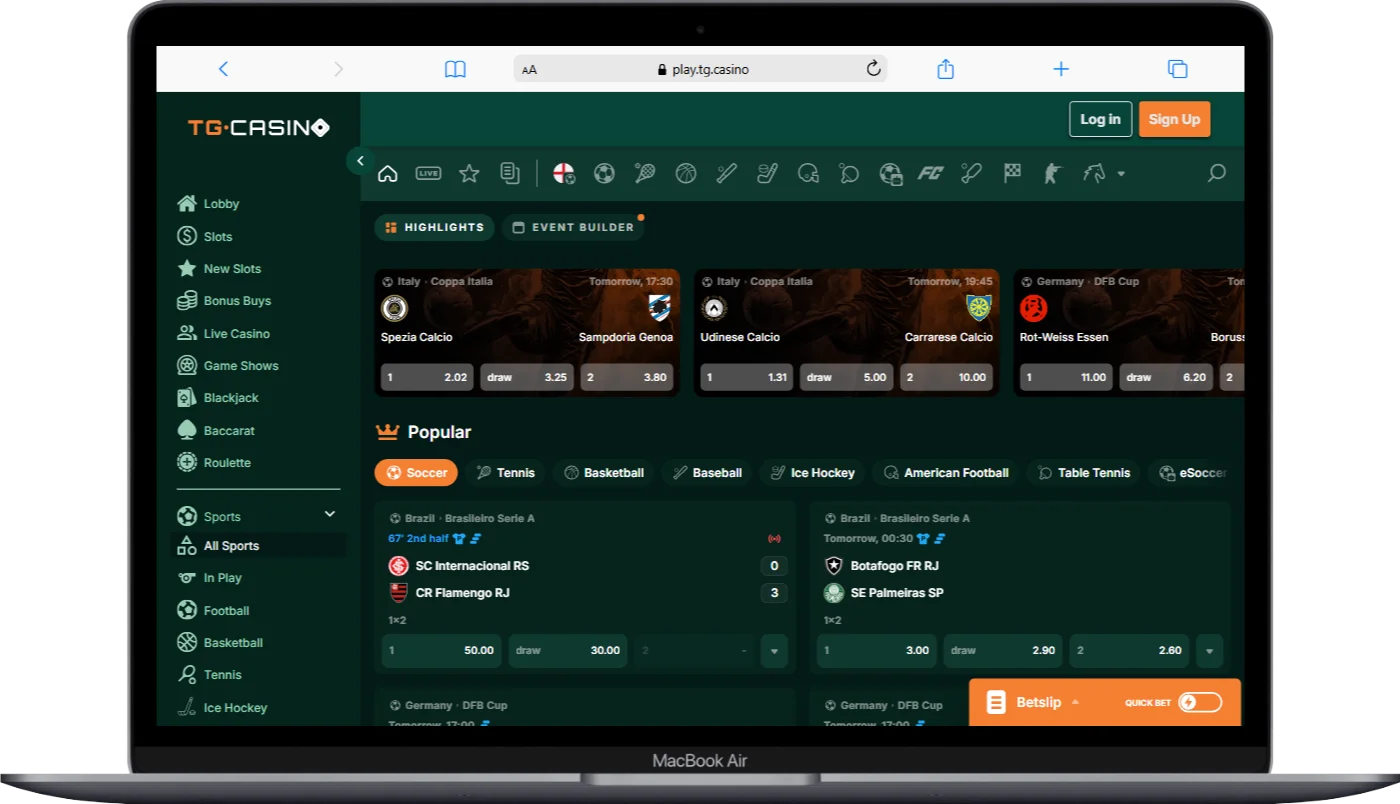Expand more markets for Botafogo vs Palmeiras

(x=1209, y=650)
